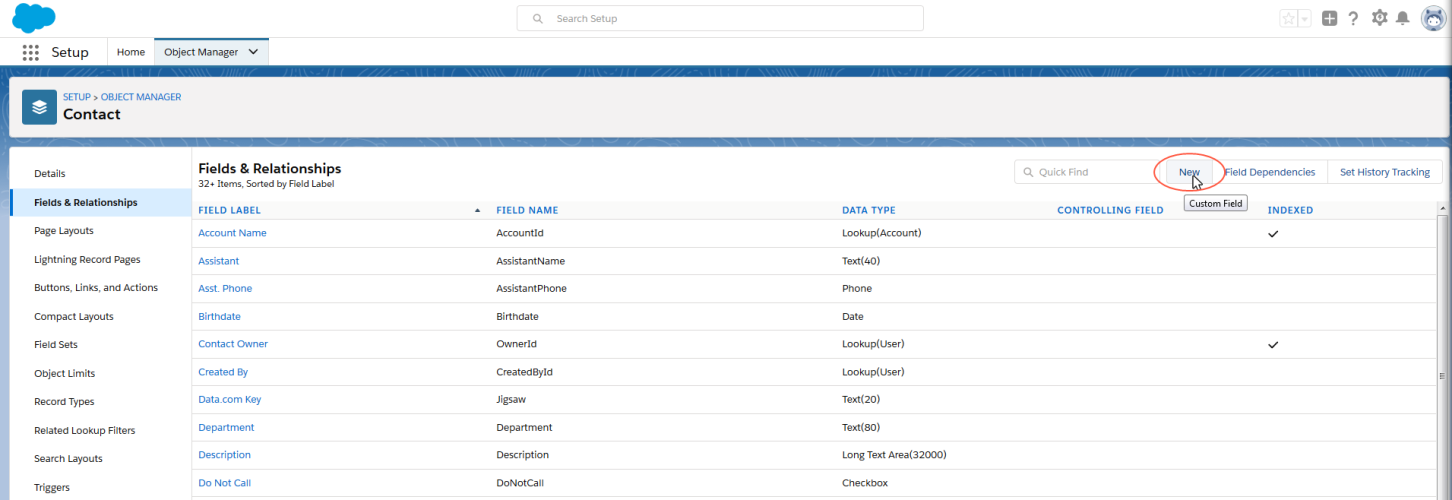
Task: Switch to the Home tab
Action: click(131, 52)
